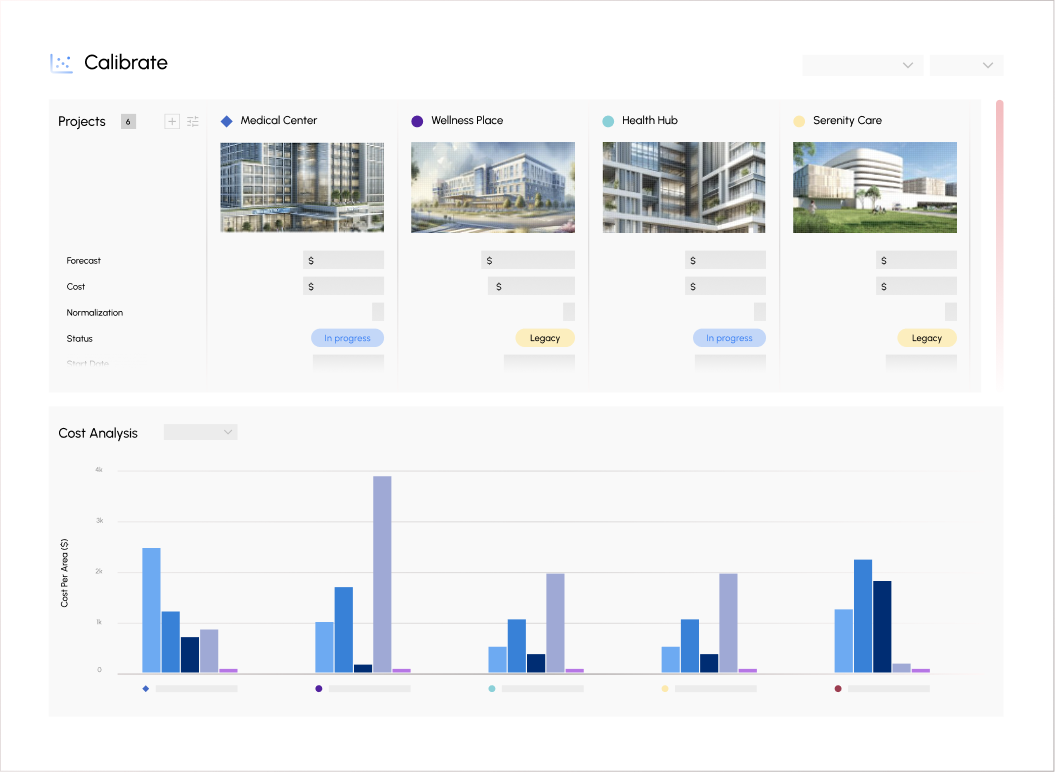1055x772 pixels.
Task: Click the add project plus icon
Action: pos(172,121)
